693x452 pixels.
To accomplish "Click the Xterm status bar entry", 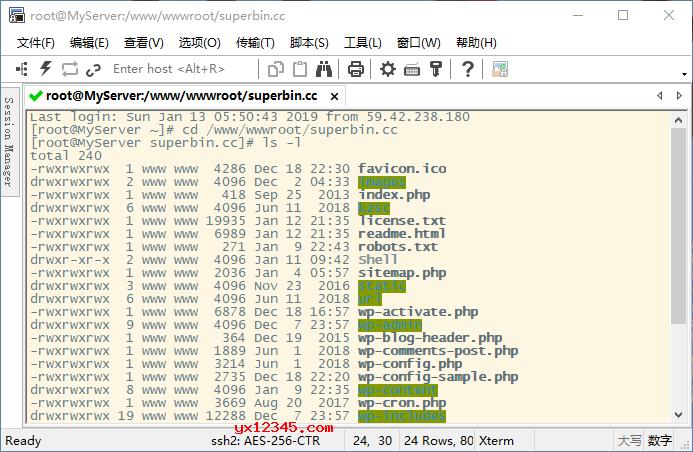I will tap(496, 441).
